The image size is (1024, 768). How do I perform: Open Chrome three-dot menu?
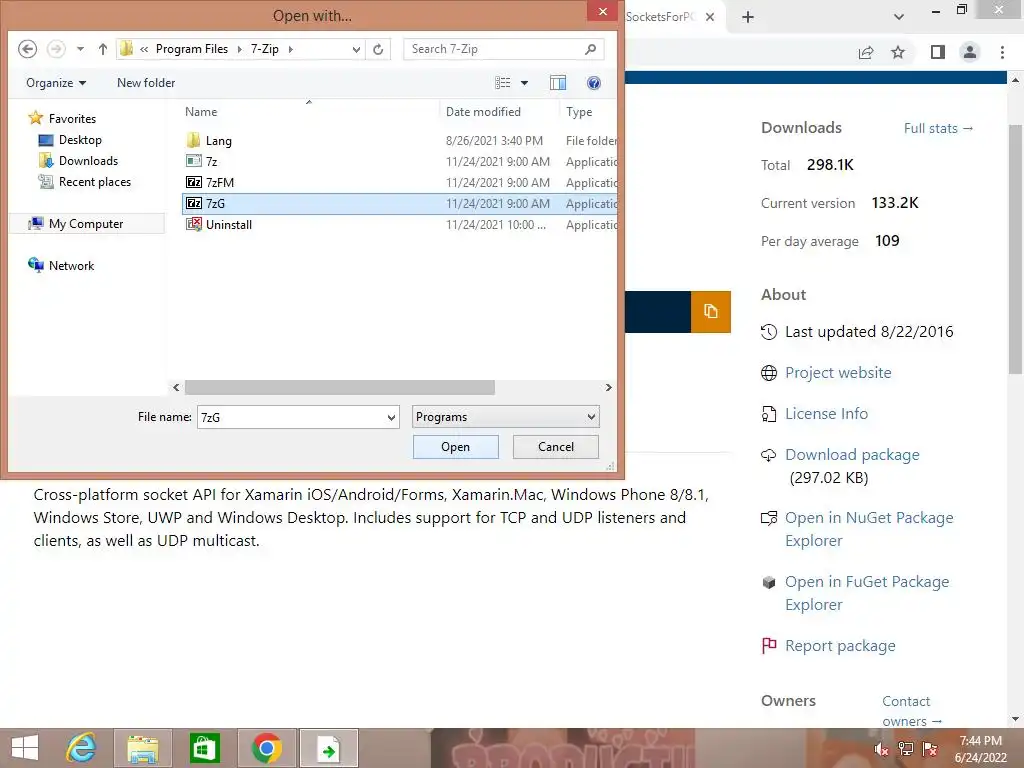(1002, 52)
